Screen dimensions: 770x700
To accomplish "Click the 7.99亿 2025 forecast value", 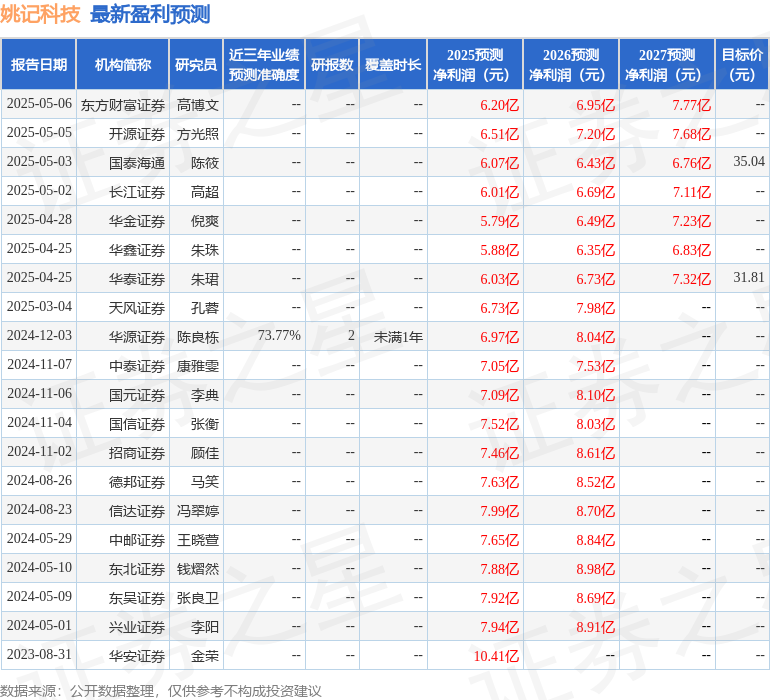I will 499,511.
